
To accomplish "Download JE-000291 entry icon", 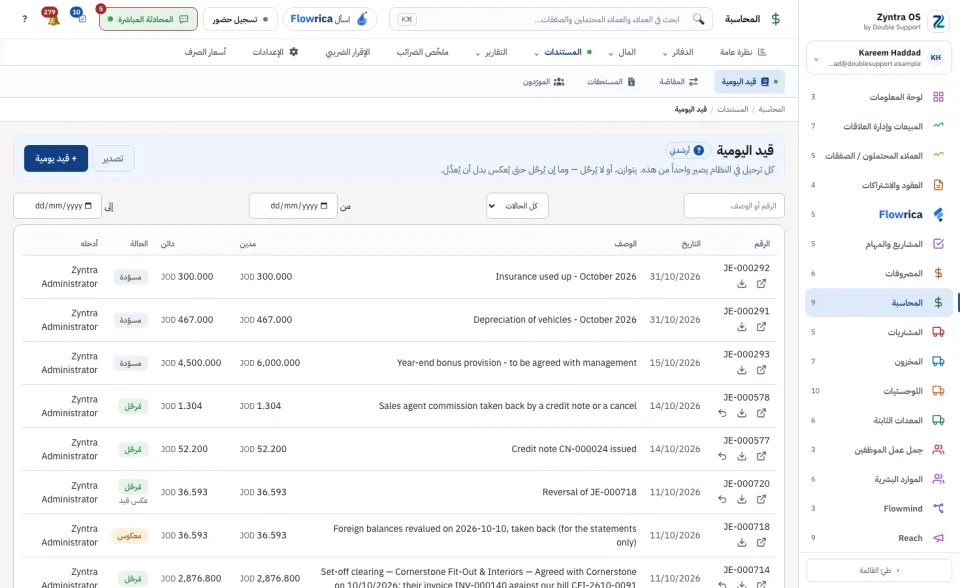I will click(741, 326).
